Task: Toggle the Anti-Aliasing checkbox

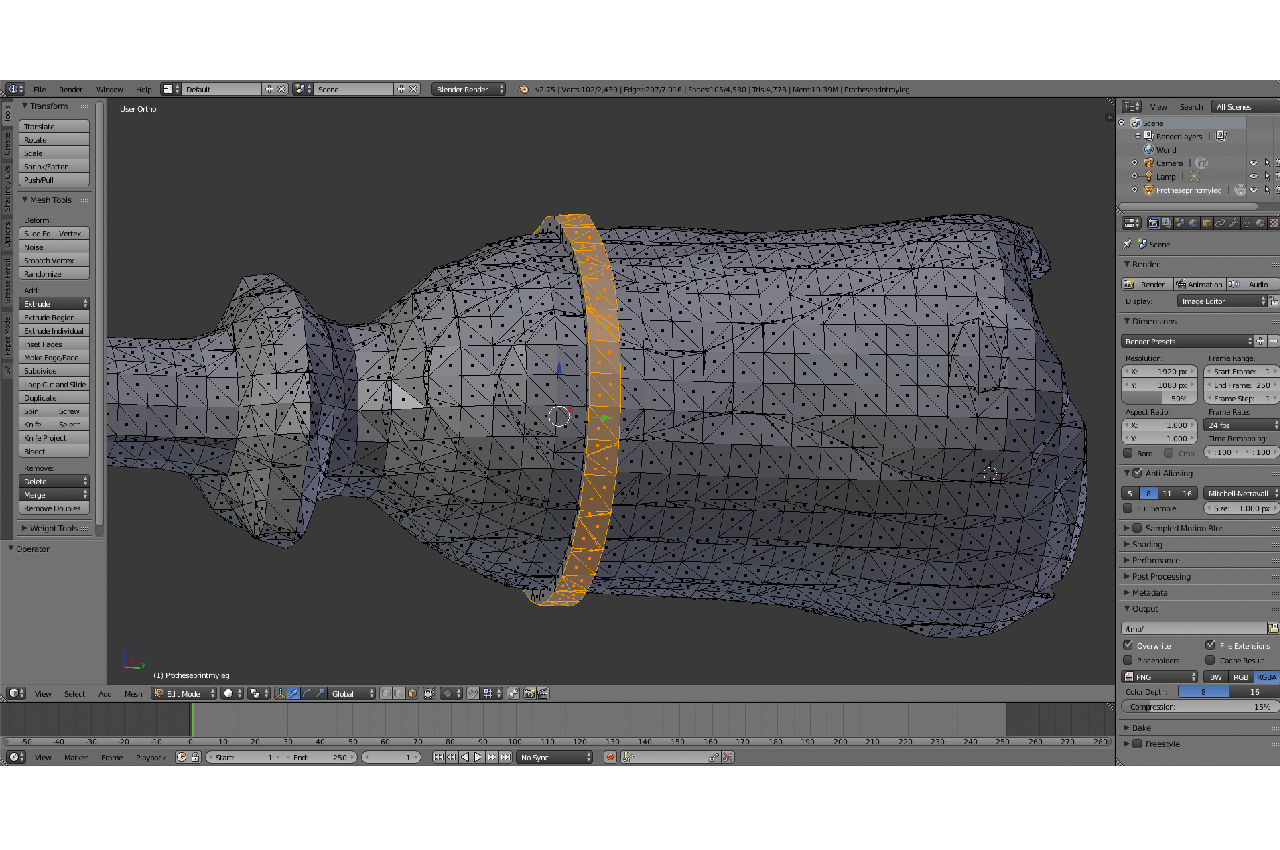Action: [x=1137, y=473]
